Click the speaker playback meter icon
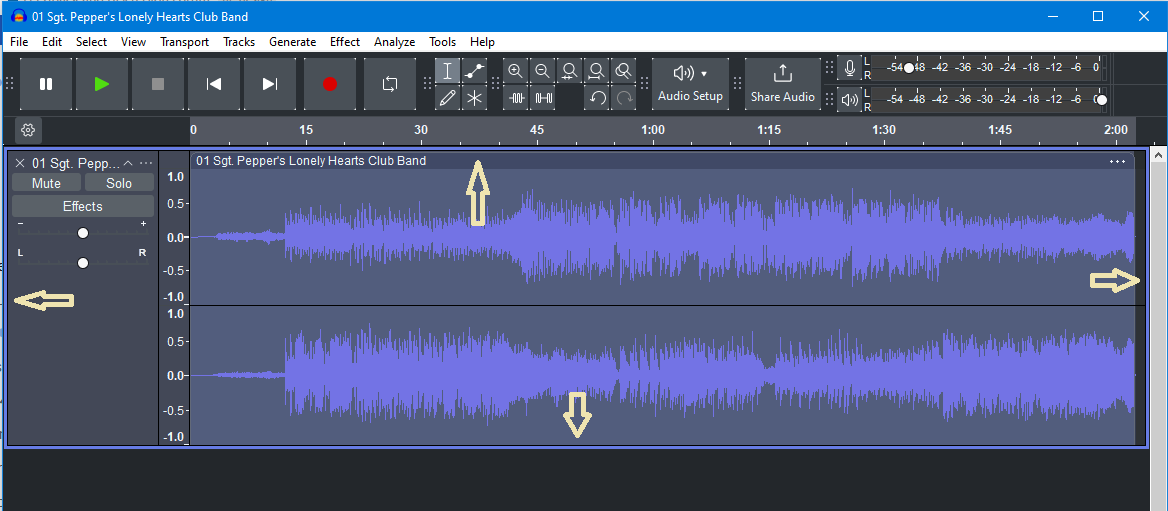 pos(849,98)
